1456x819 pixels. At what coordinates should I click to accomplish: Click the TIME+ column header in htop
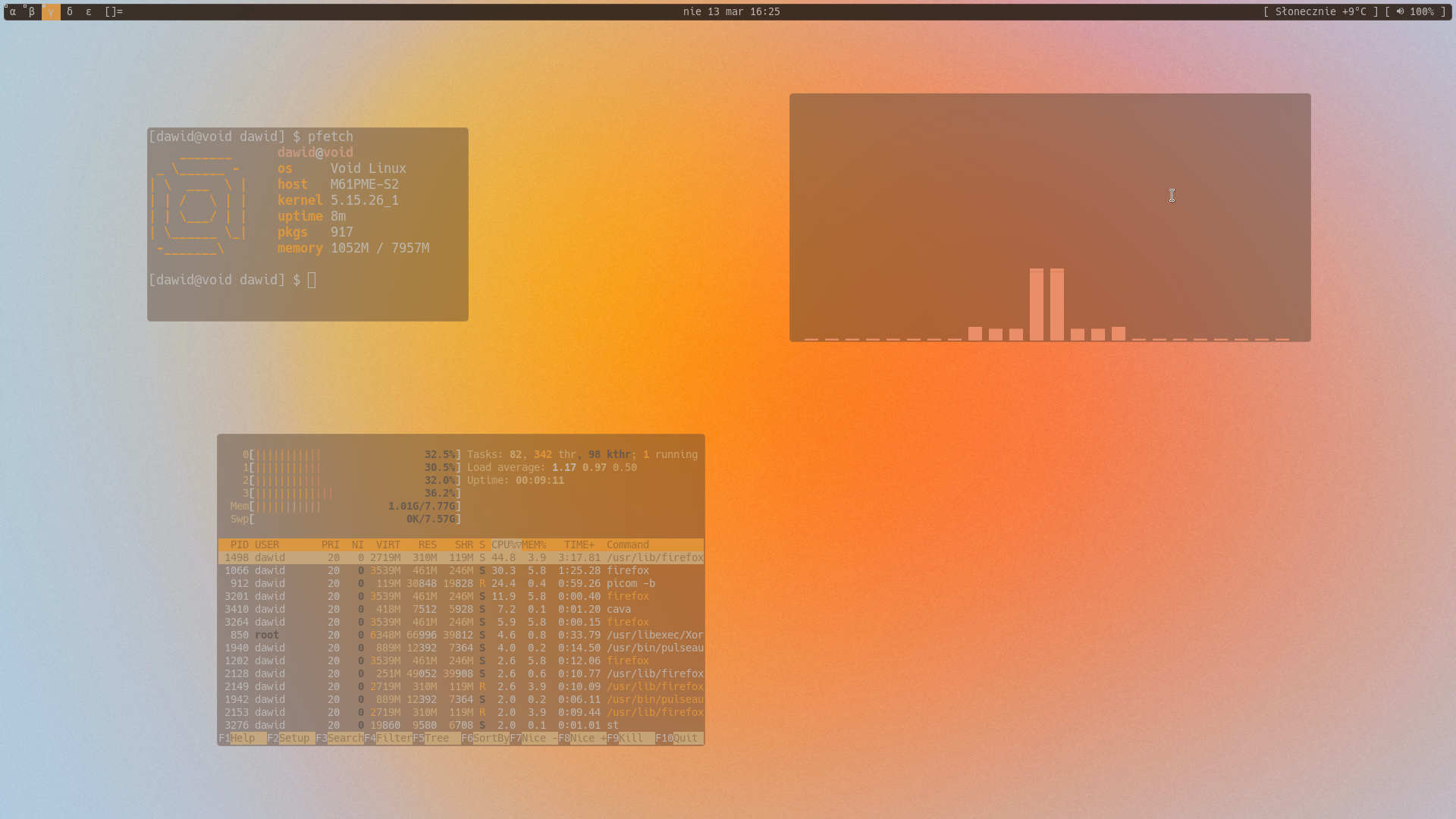[x=579, y=544]
